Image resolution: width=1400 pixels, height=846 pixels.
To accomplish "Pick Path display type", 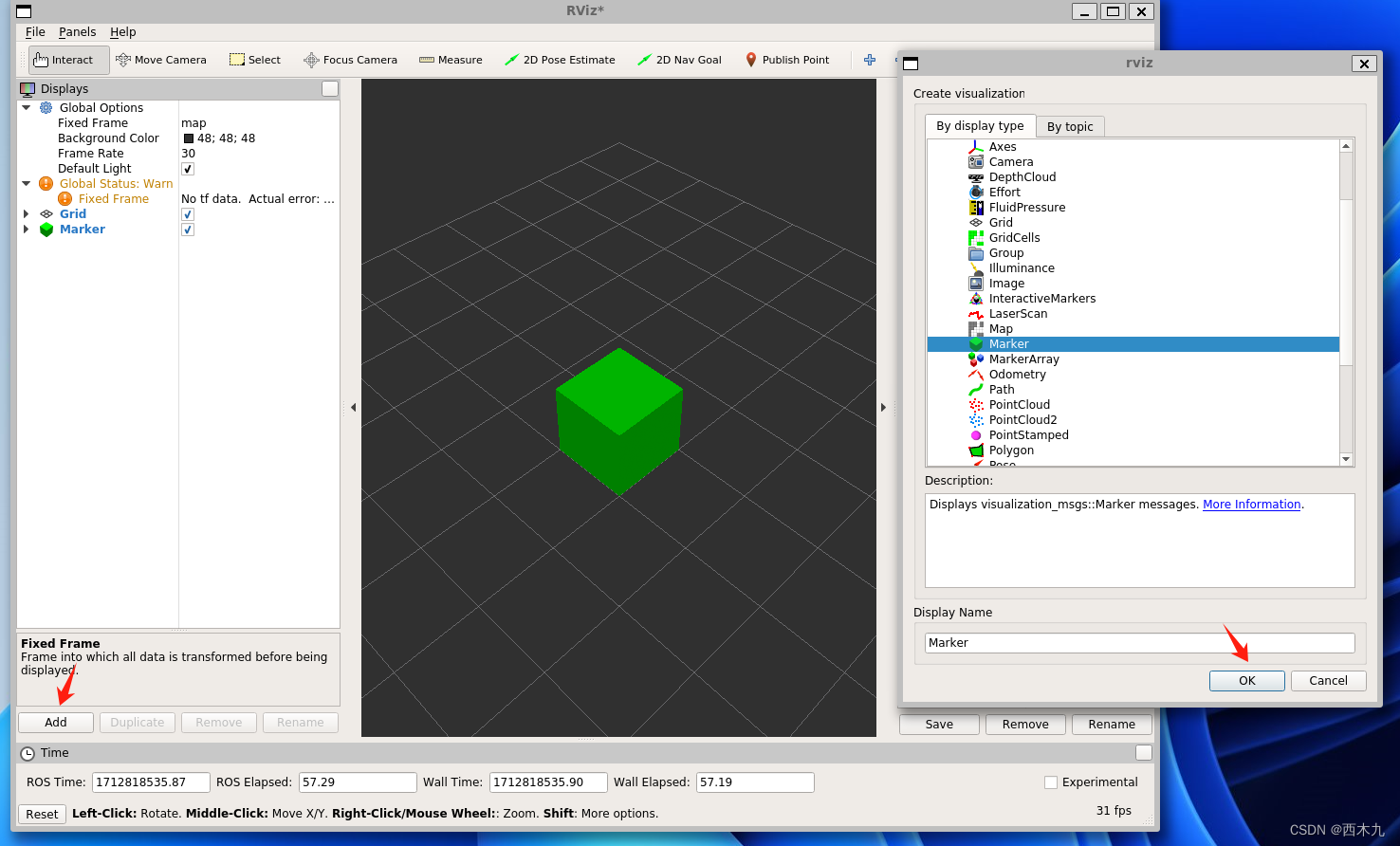I will (1002, 390).
